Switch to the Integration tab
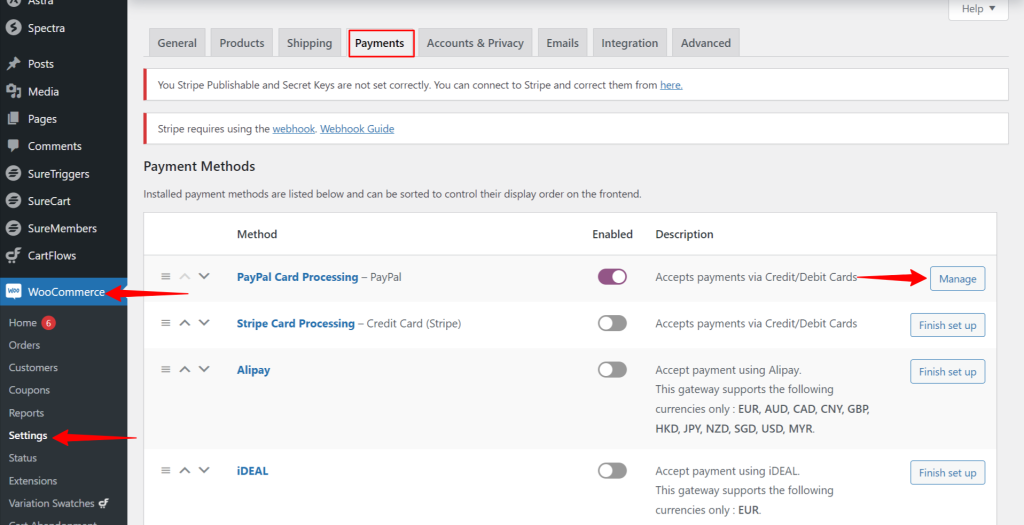1024x525 pixels. 630,43
